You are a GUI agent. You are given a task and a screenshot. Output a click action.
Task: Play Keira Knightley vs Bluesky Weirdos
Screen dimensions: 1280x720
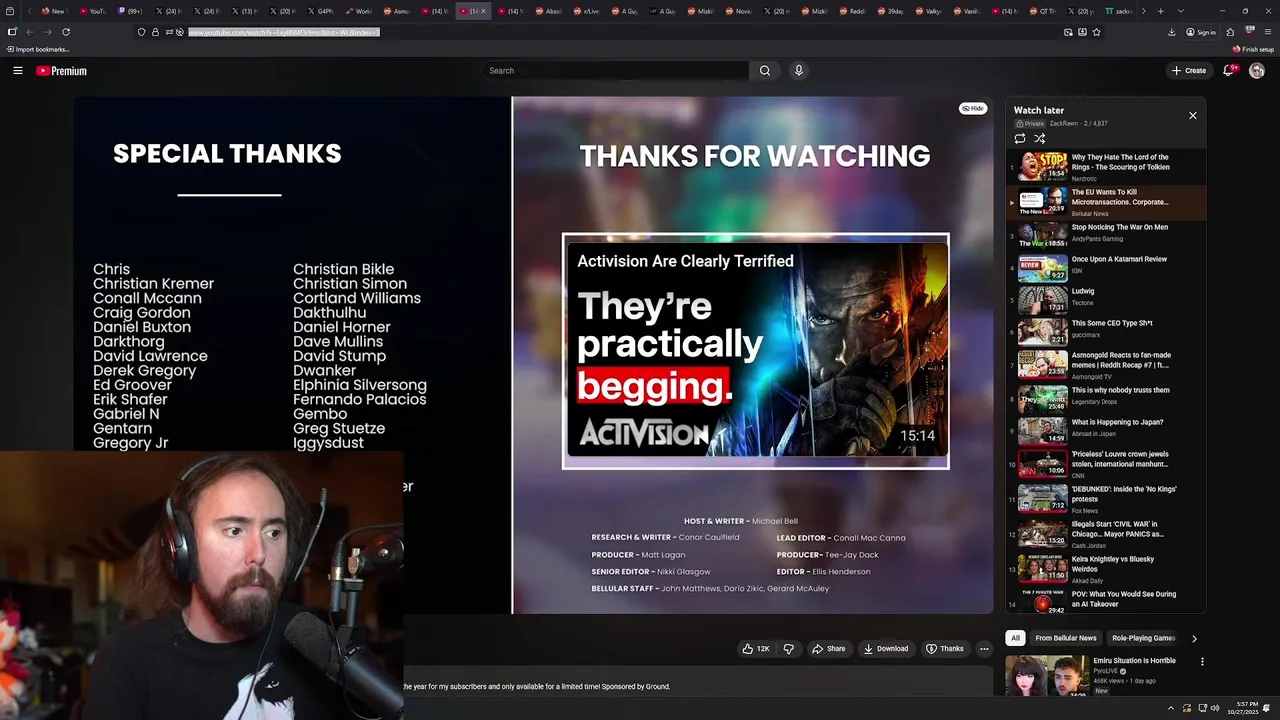tap(1107, 567)
